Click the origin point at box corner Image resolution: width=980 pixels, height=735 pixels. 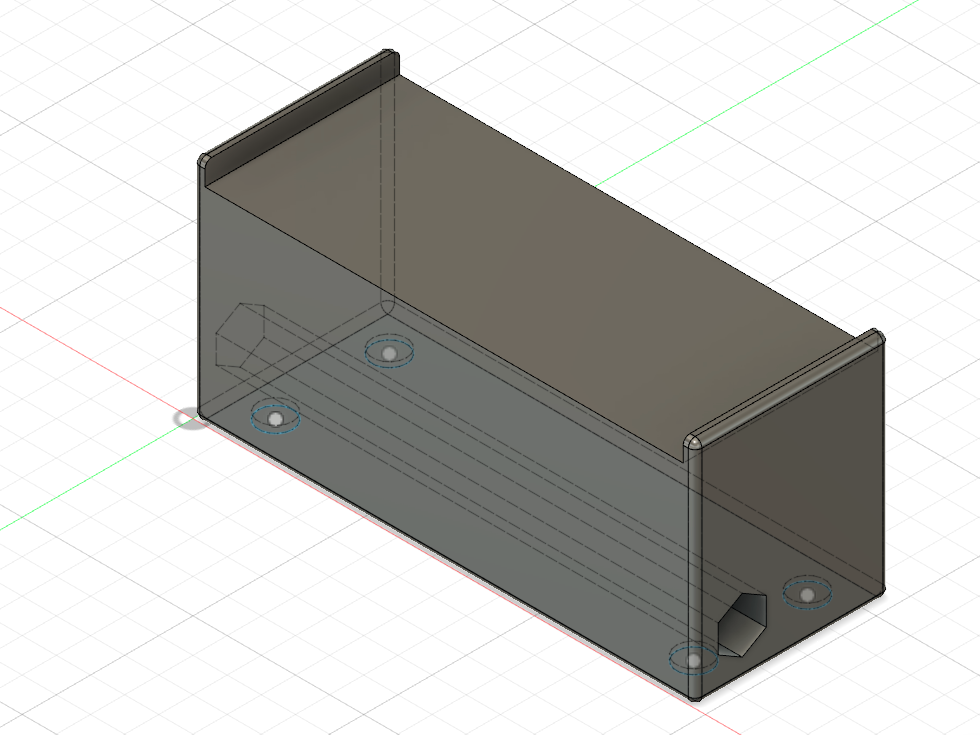192,418
